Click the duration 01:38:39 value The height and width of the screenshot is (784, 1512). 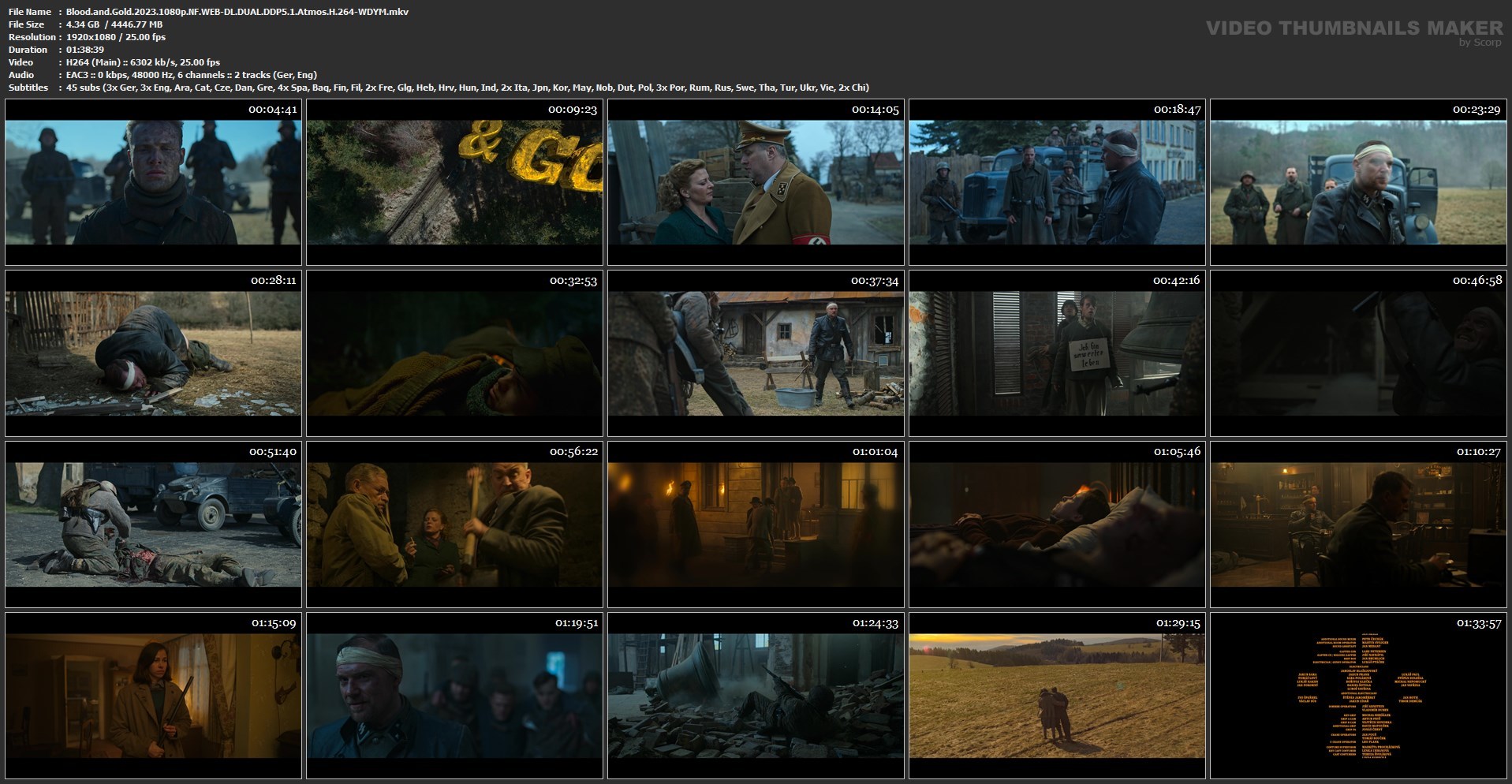pyautogui.click(x=85, y=50)
